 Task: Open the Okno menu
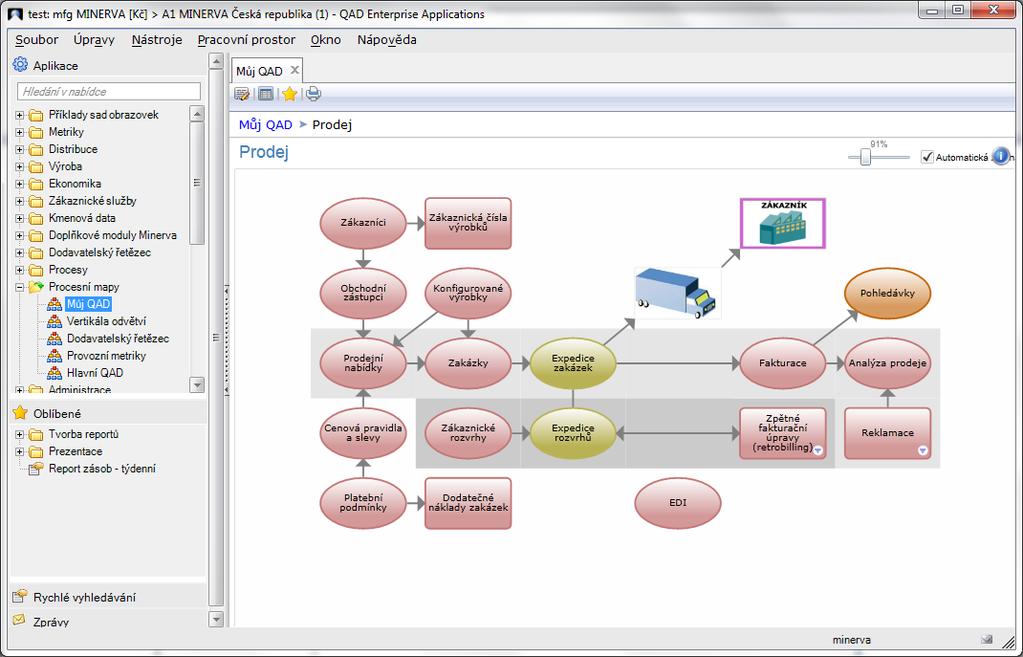[x=326, y=40]
